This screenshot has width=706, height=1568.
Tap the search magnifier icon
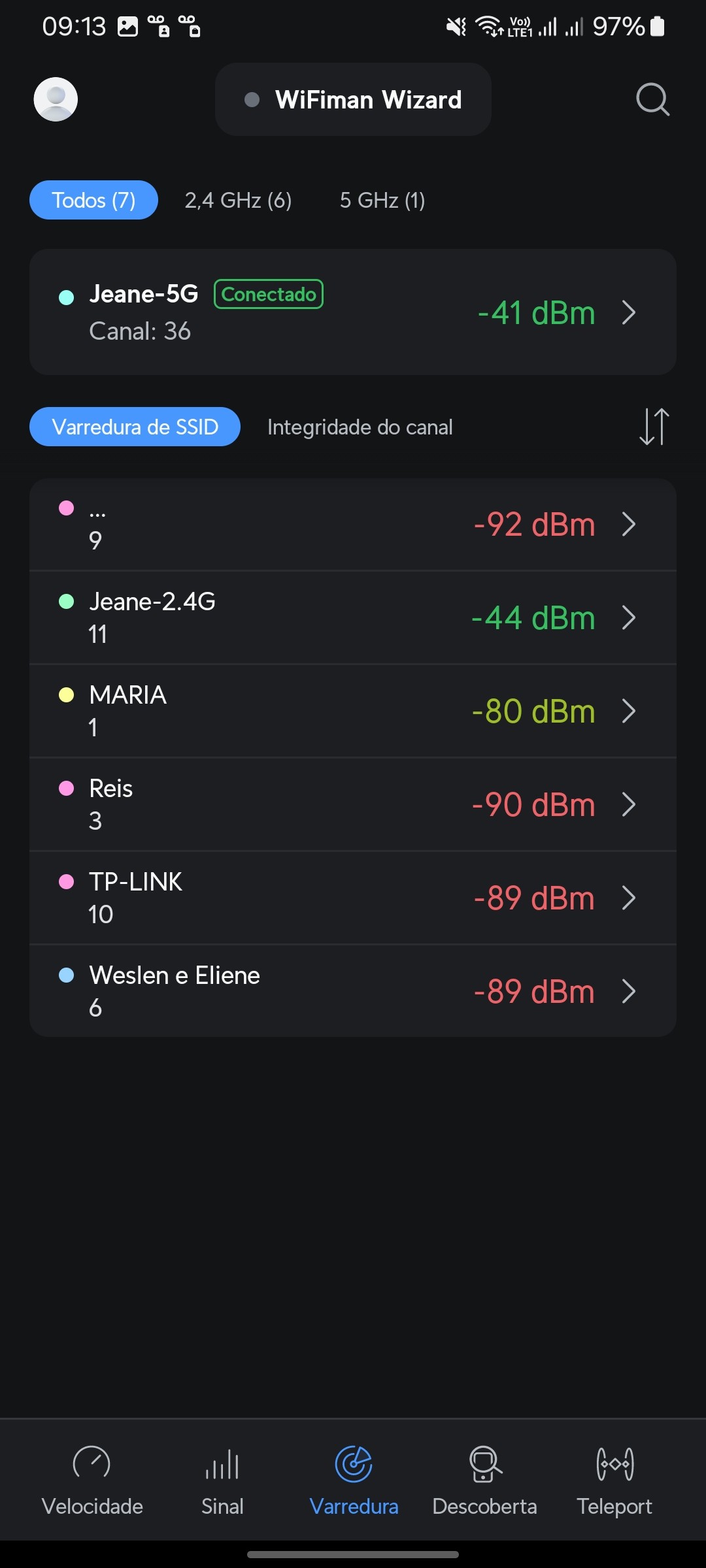pyautogui.click(x=652, y=99)
